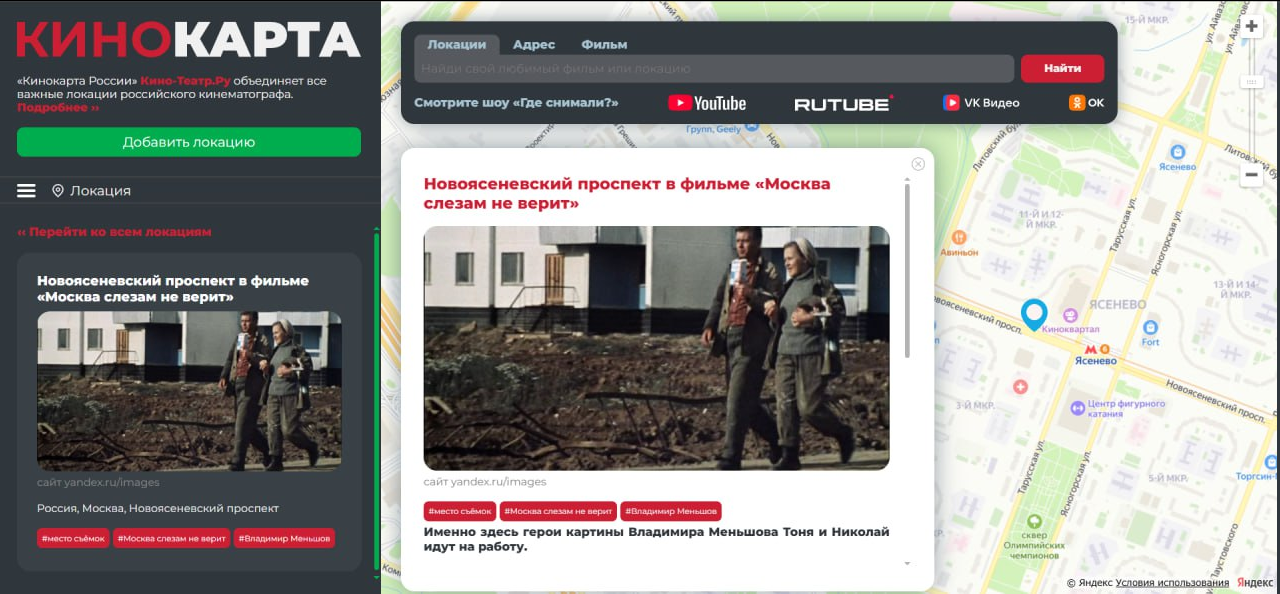Open the OK social network link

[x=1087, y=103]
